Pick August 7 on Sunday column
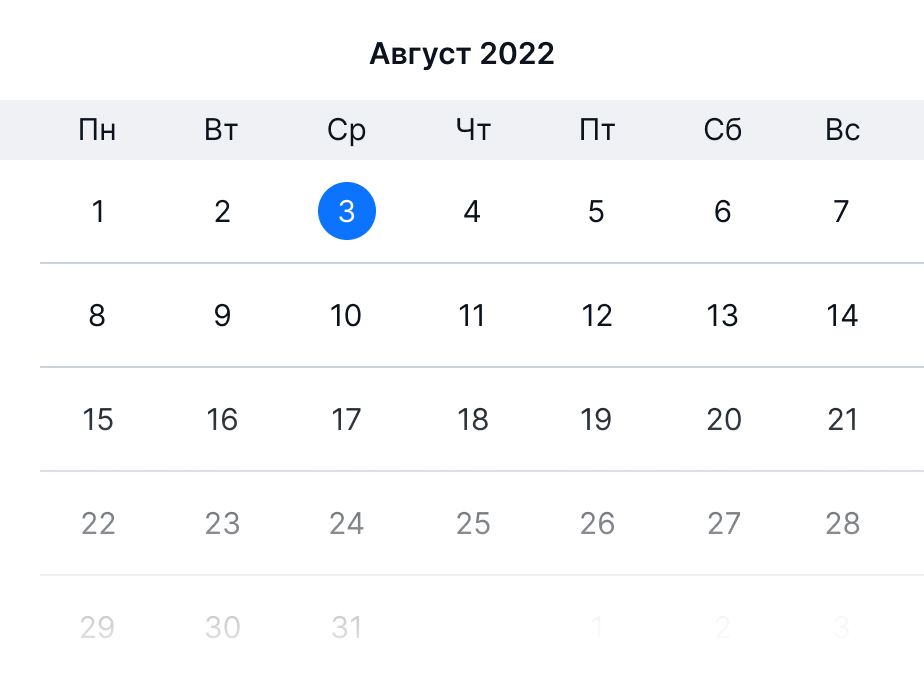This screenshot has width=924, height=680. pos(842,212)
